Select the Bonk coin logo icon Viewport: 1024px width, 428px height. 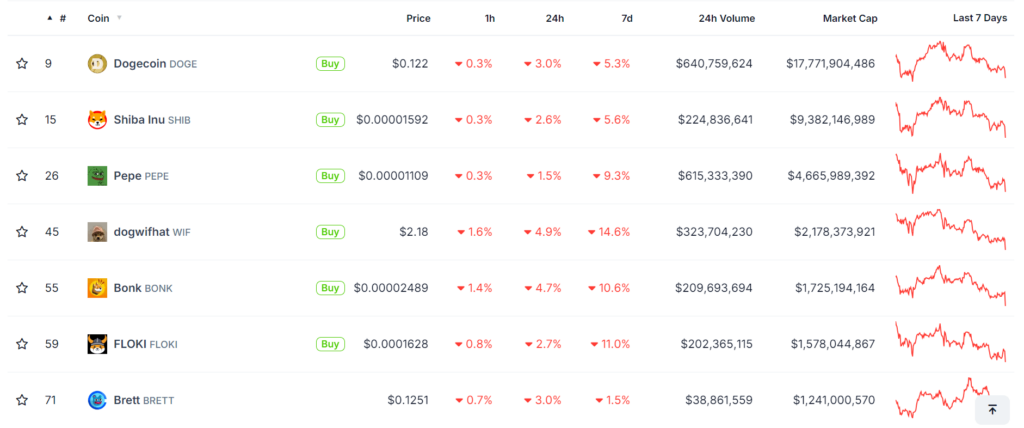pos(97,288)
